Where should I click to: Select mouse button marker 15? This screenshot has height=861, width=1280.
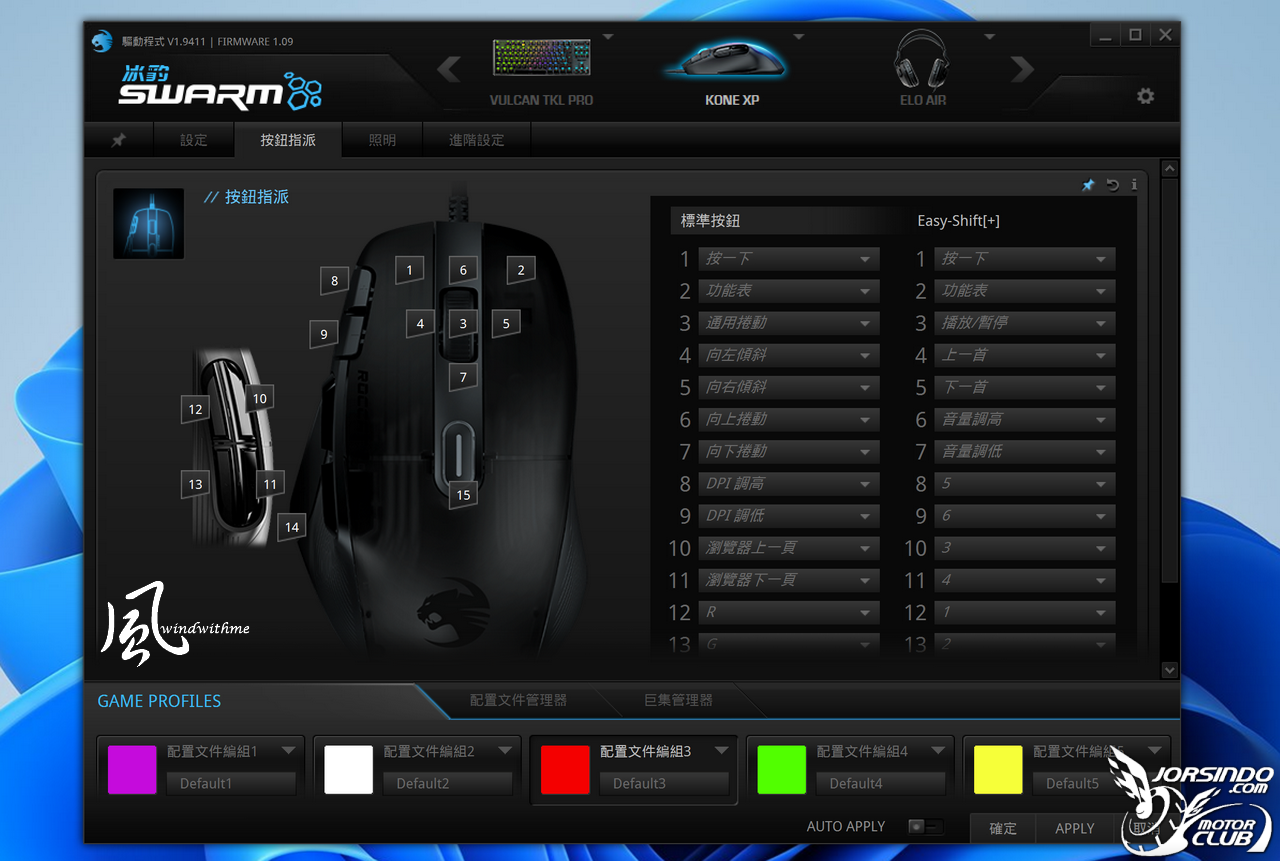[462, 494]
